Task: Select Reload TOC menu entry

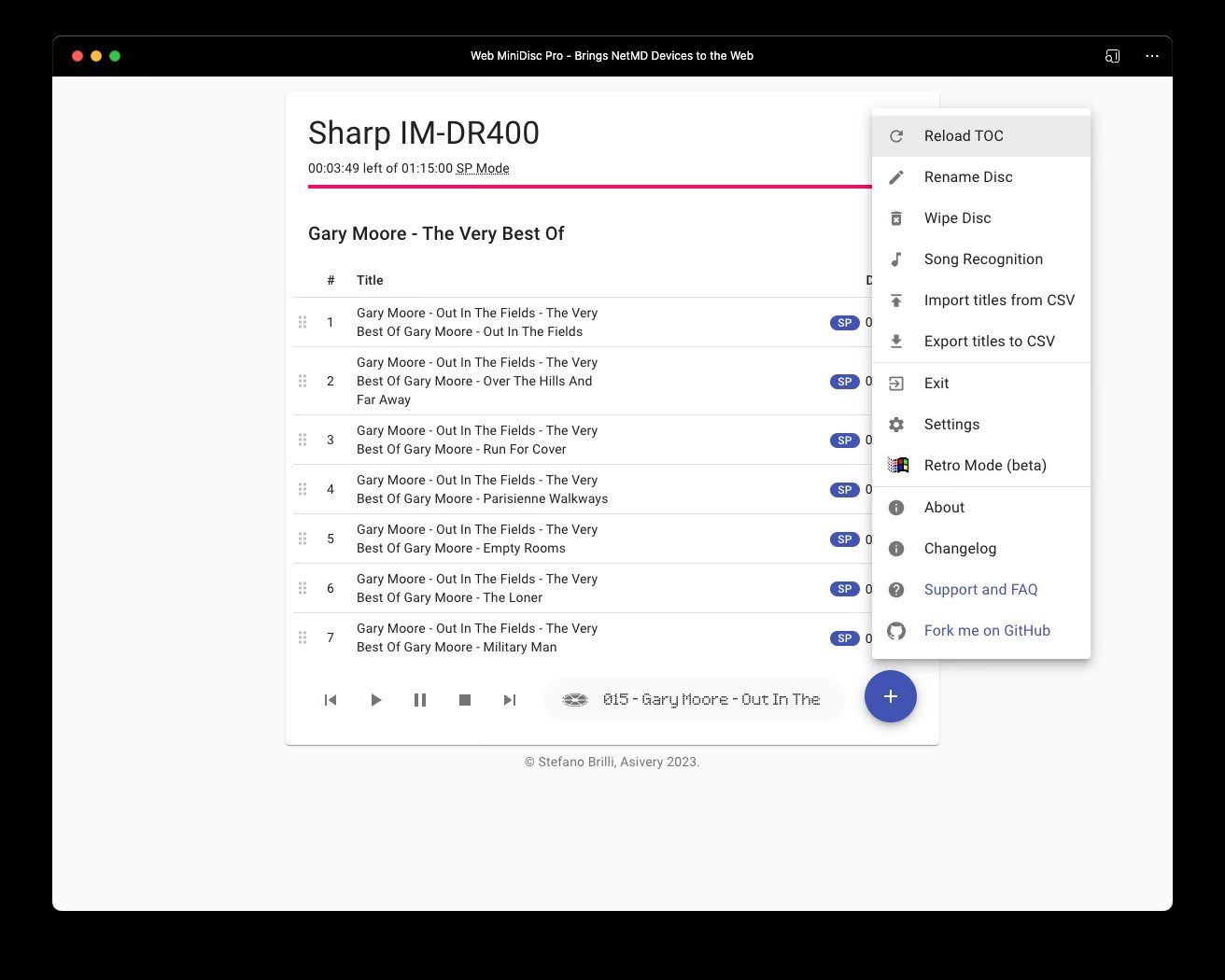Action: pyautogui.click(x=981, y=136)
